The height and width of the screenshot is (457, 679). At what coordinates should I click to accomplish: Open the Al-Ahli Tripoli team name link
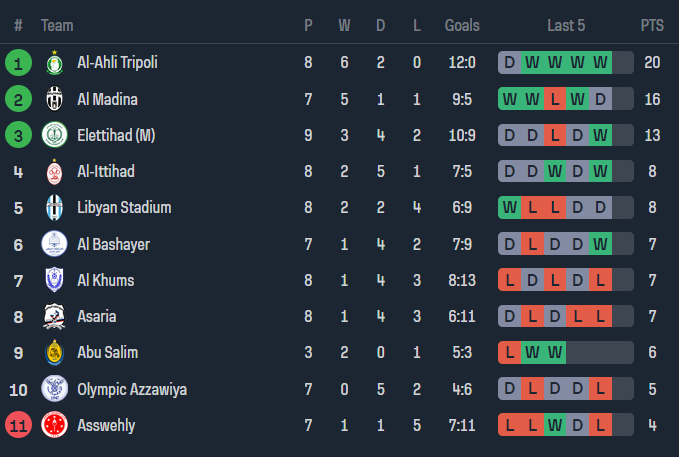[x=117, y=63]
